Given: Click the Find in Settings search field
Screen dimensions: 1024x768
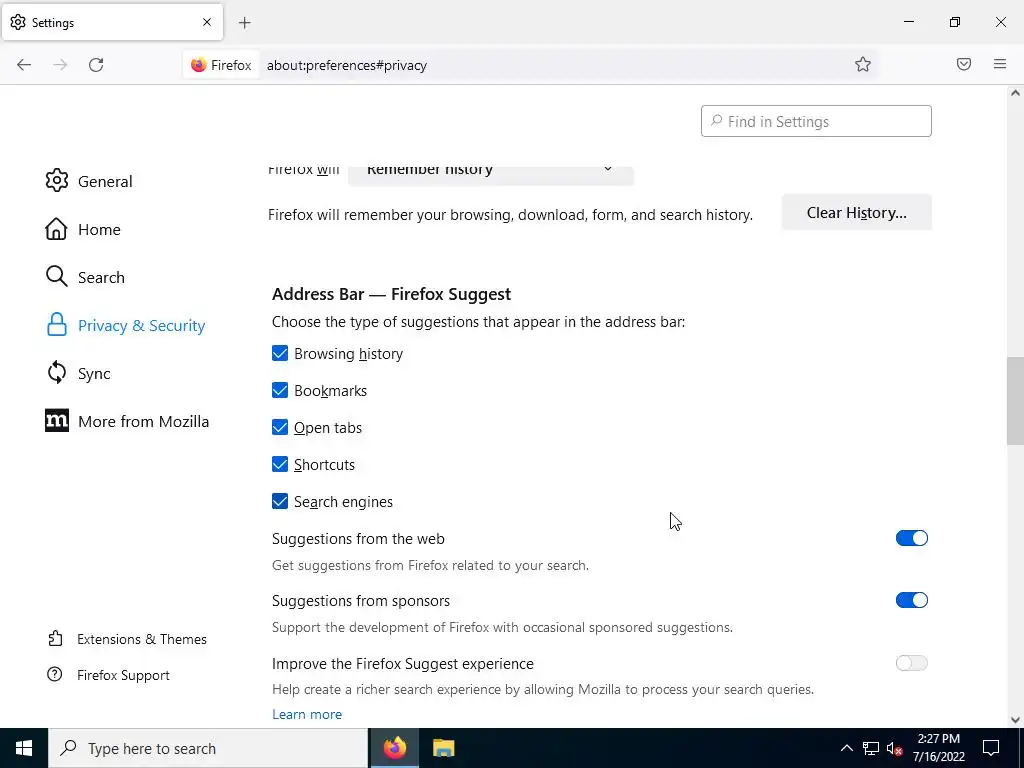Looking at the screenshot, I should [x=816, y=121].
